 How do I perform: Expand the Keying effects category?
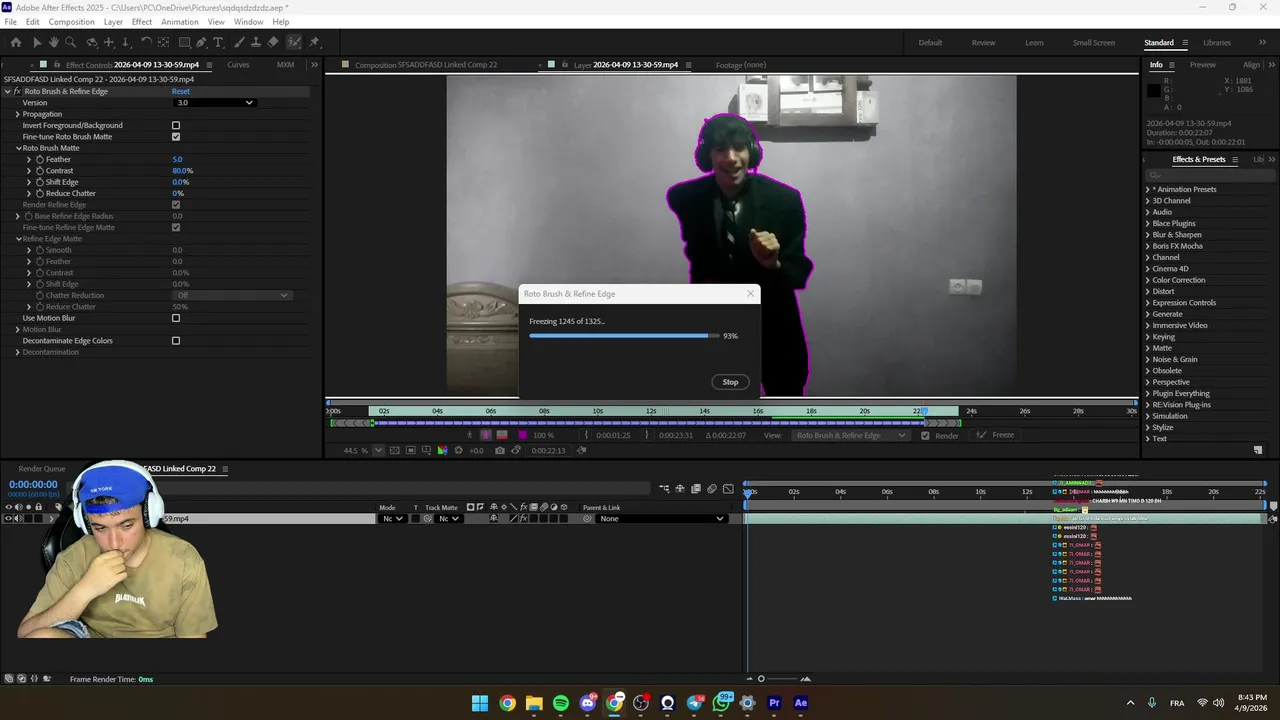(1148, 337)
